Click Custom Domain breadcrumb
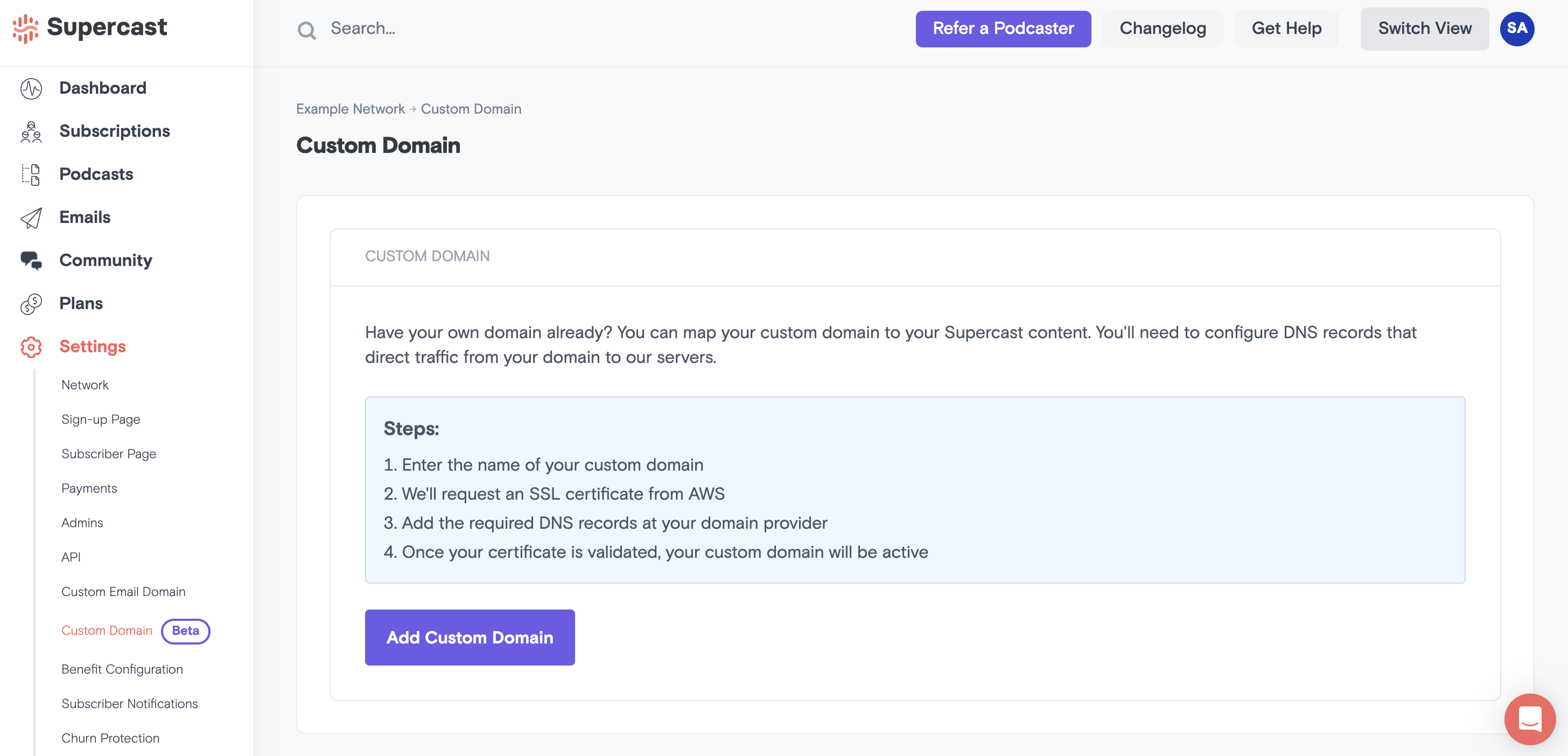This screenshot has height=756, width=1568. point(471,109)
